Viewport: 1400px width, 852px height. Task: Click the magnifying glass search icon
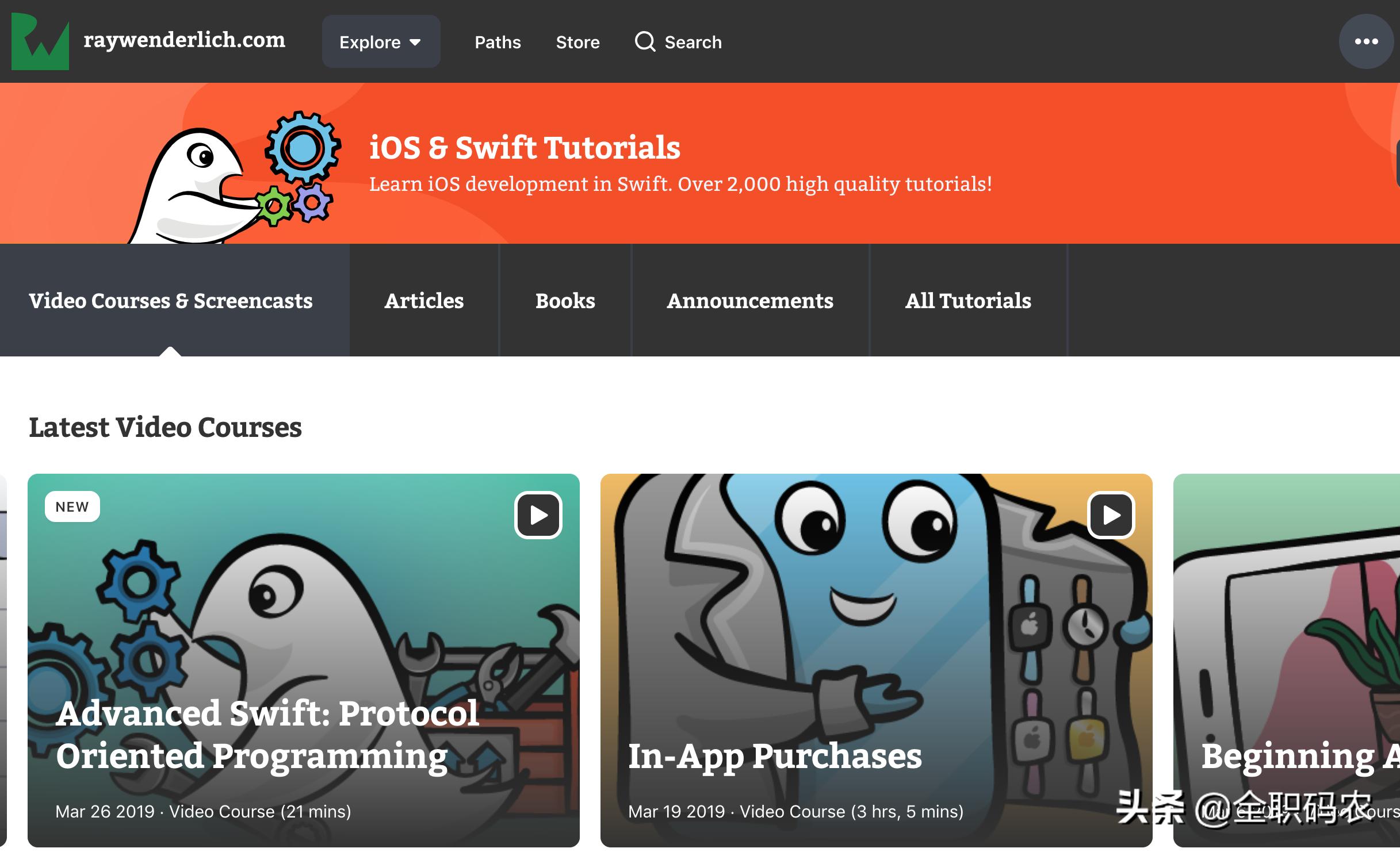[x=645, y=42]
